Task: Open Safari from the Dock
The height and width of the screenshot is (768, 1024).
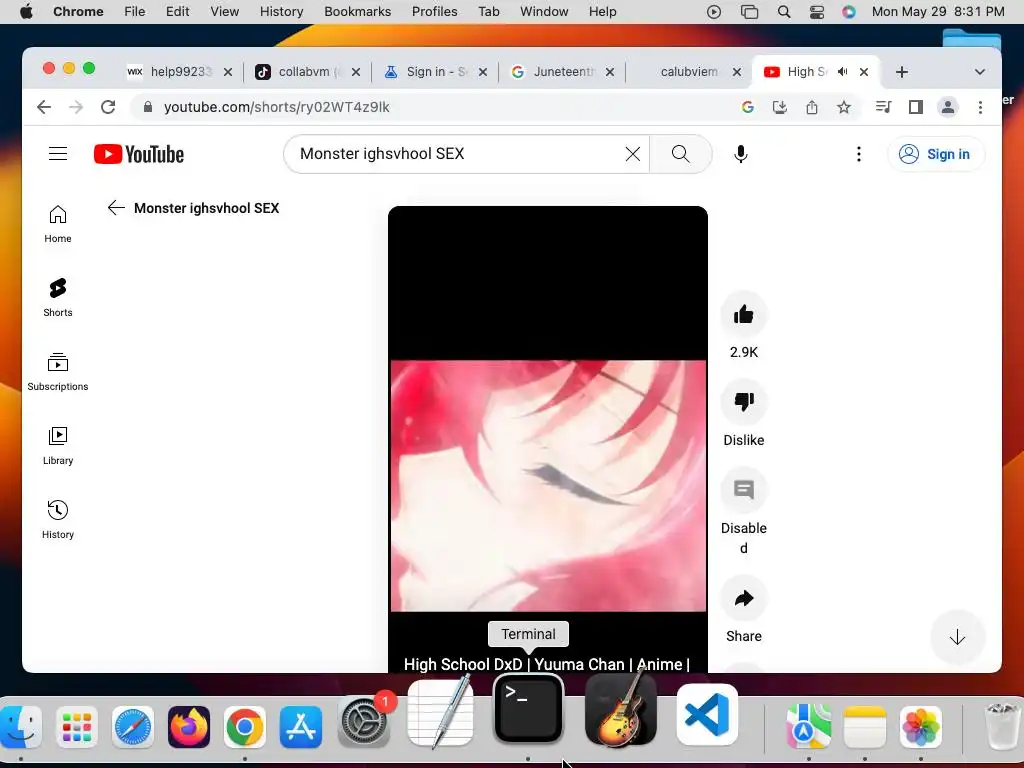Action: [x=133, y=726]
